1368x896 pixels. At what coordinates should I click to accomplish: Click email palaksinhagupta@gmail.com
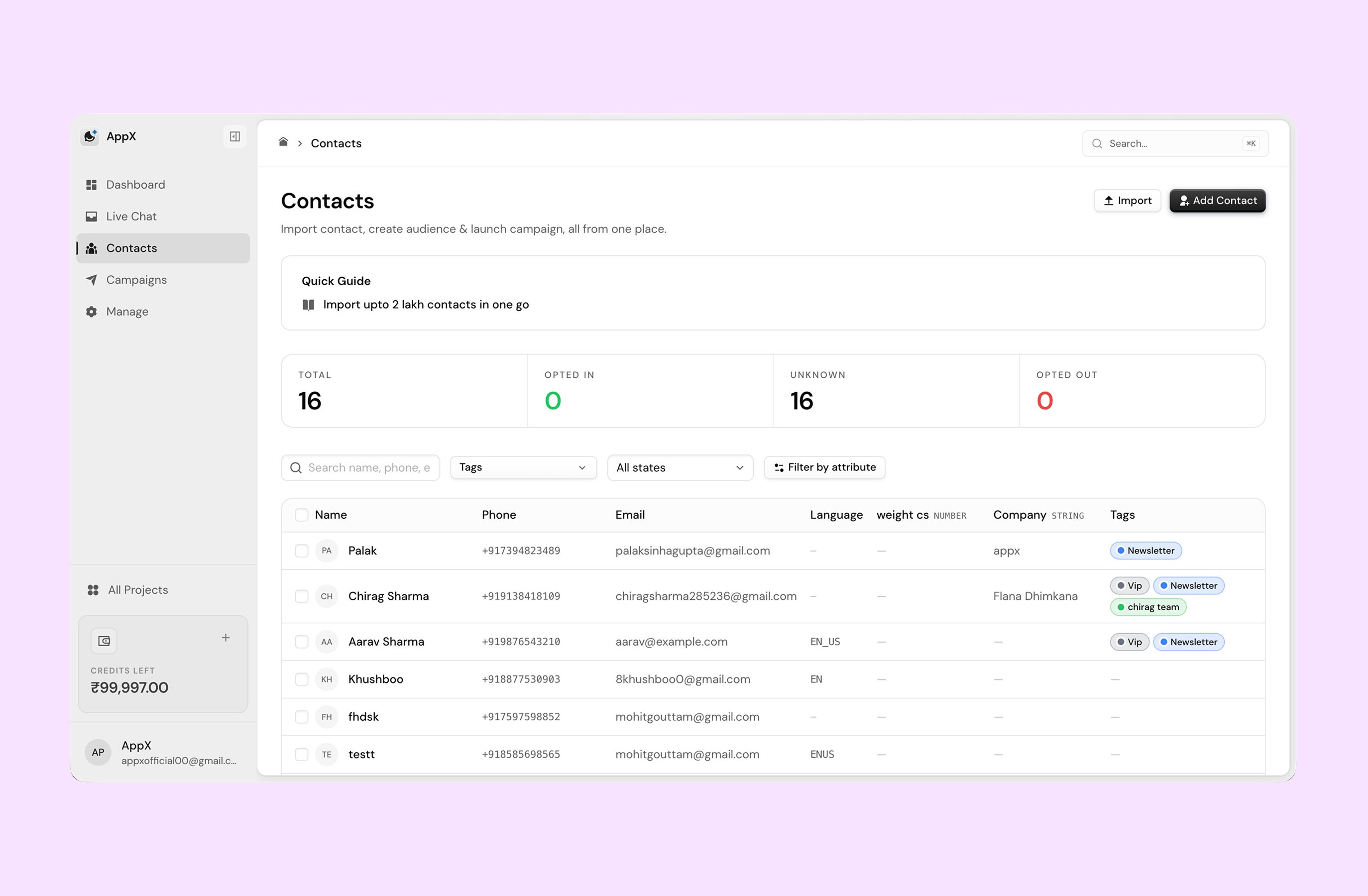pos(692,551)
